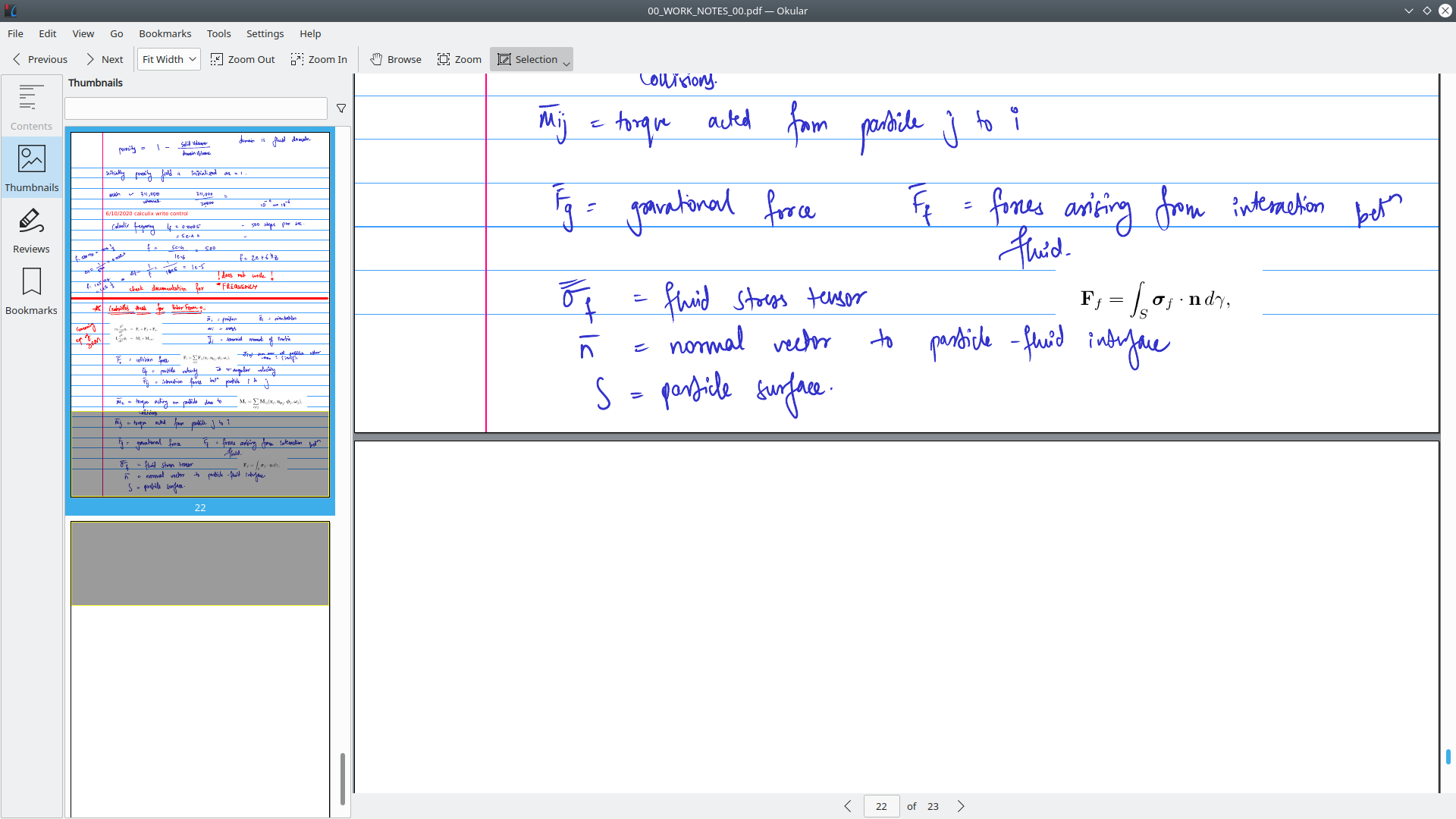Toggle the Selection tool
The width and height of the screenshot is (1456, 819).
point(527,59)
